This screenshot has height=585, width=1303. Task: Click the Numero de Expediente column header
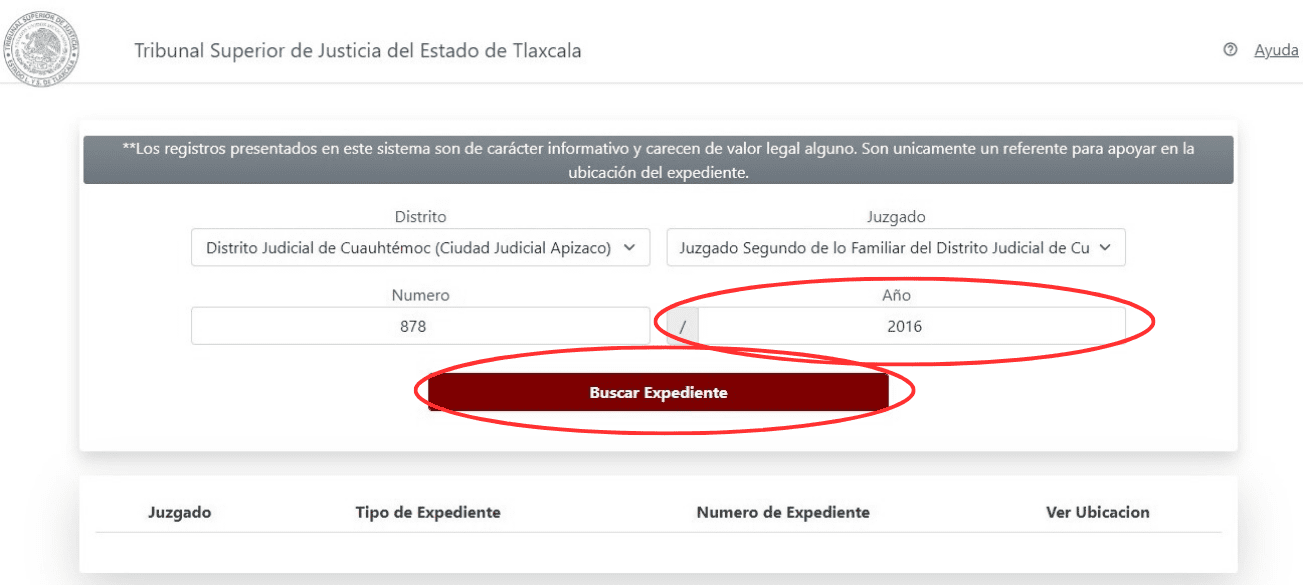point(783,511)
